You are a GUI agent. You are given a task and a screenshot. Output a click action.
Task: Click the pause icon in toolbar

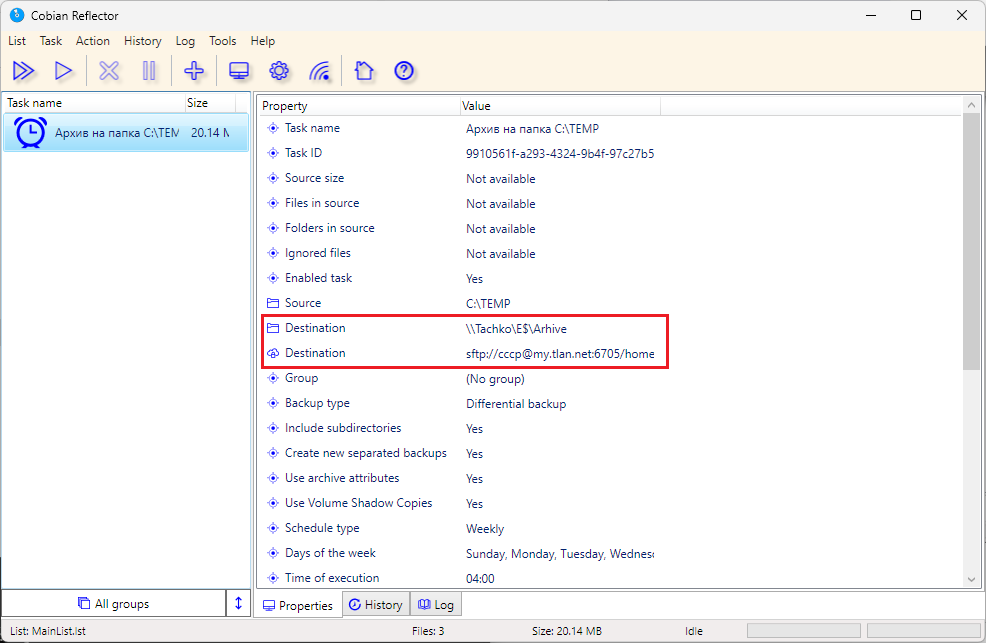click(x=149, y=71)
